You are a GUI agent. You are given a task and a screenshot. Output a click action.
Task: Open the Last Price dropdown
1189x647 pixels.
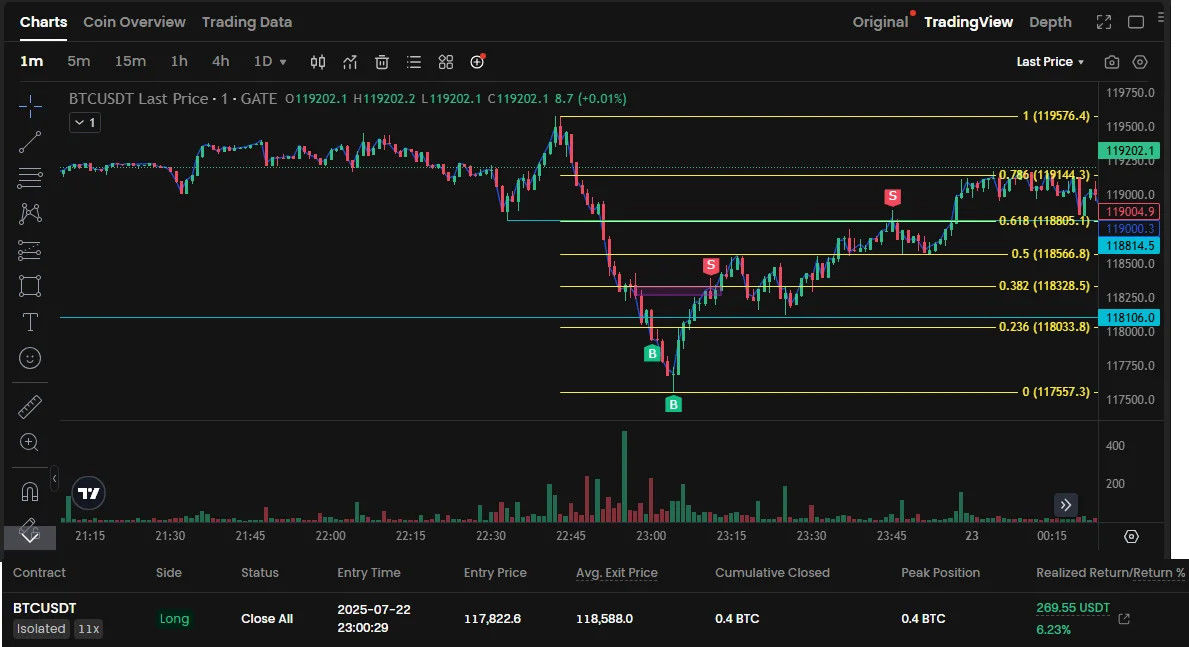click(1050, 62)
